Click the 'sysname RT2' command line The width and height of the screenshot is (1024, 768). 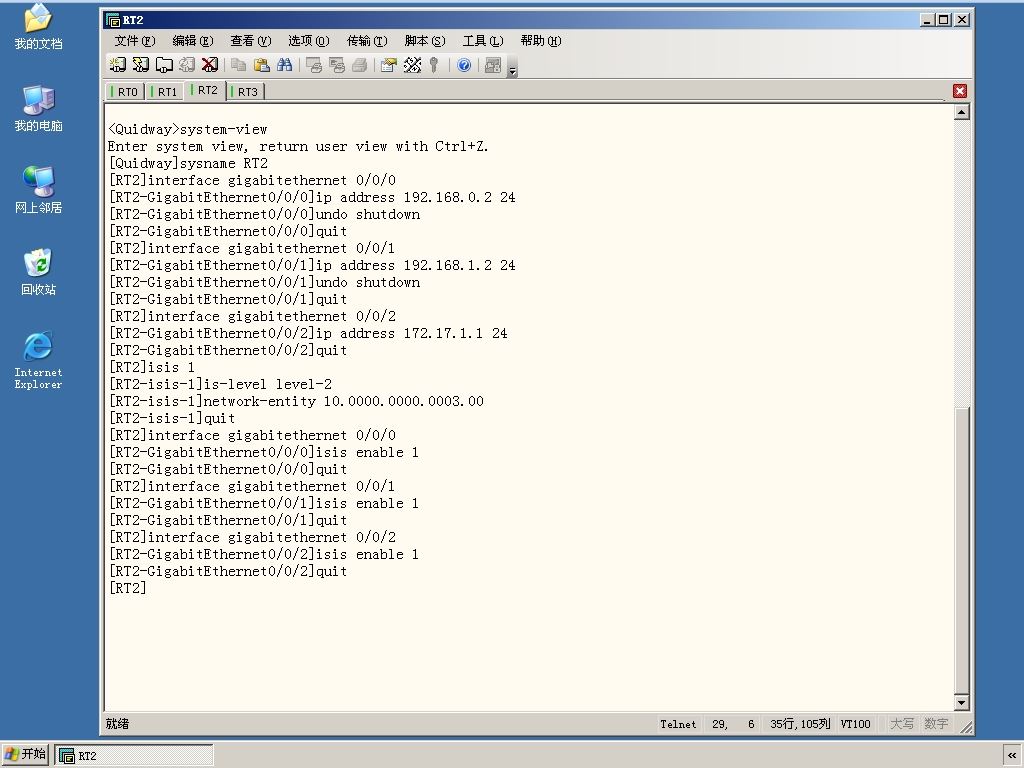[x=188, y=163]
